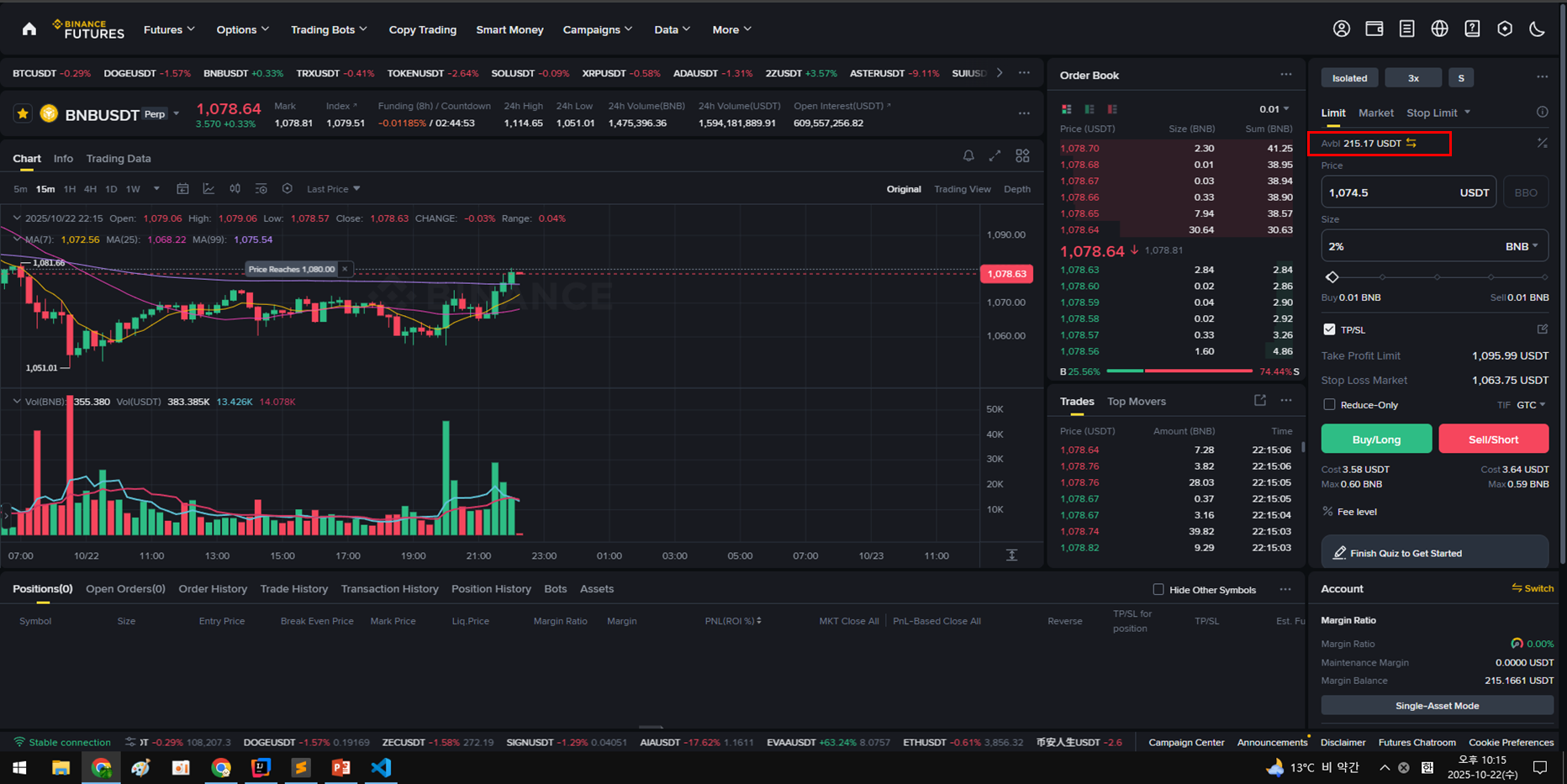Image resolution: width=1567 pixels, height=784 pixels.
Task: Open the order form calculator icon
Action: (x=1542, y=144)
